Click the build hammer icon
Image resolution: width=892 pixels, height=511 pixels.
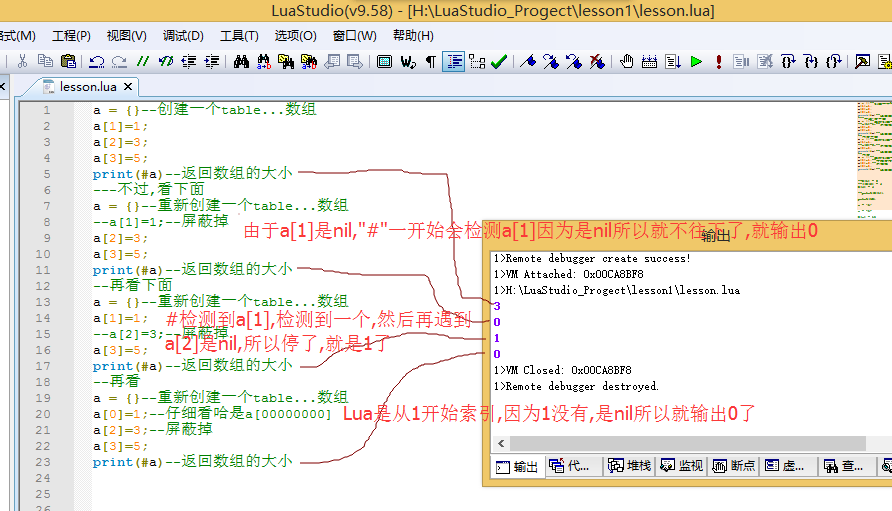(862, 61)
